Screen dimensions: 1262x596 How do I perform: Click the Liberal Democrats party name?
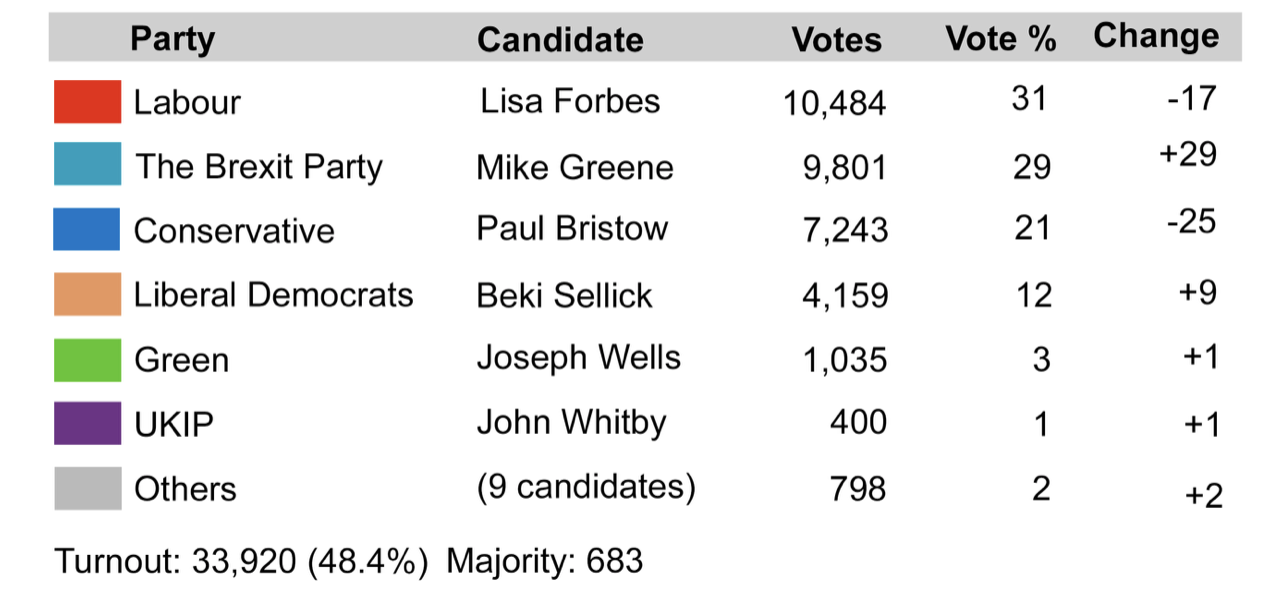coord(273,295)
